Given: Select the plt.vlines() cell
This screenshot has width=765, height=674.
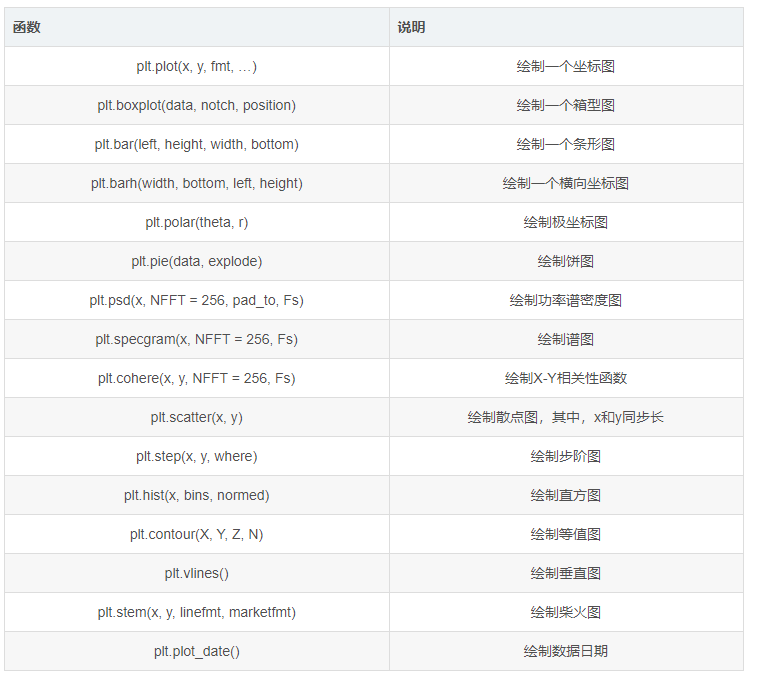Looking at the screenshot, I should 197,573.
